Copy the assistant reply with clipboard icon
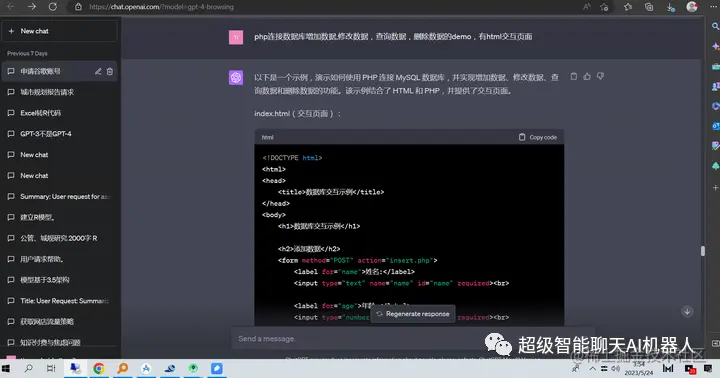 point(574,77)
